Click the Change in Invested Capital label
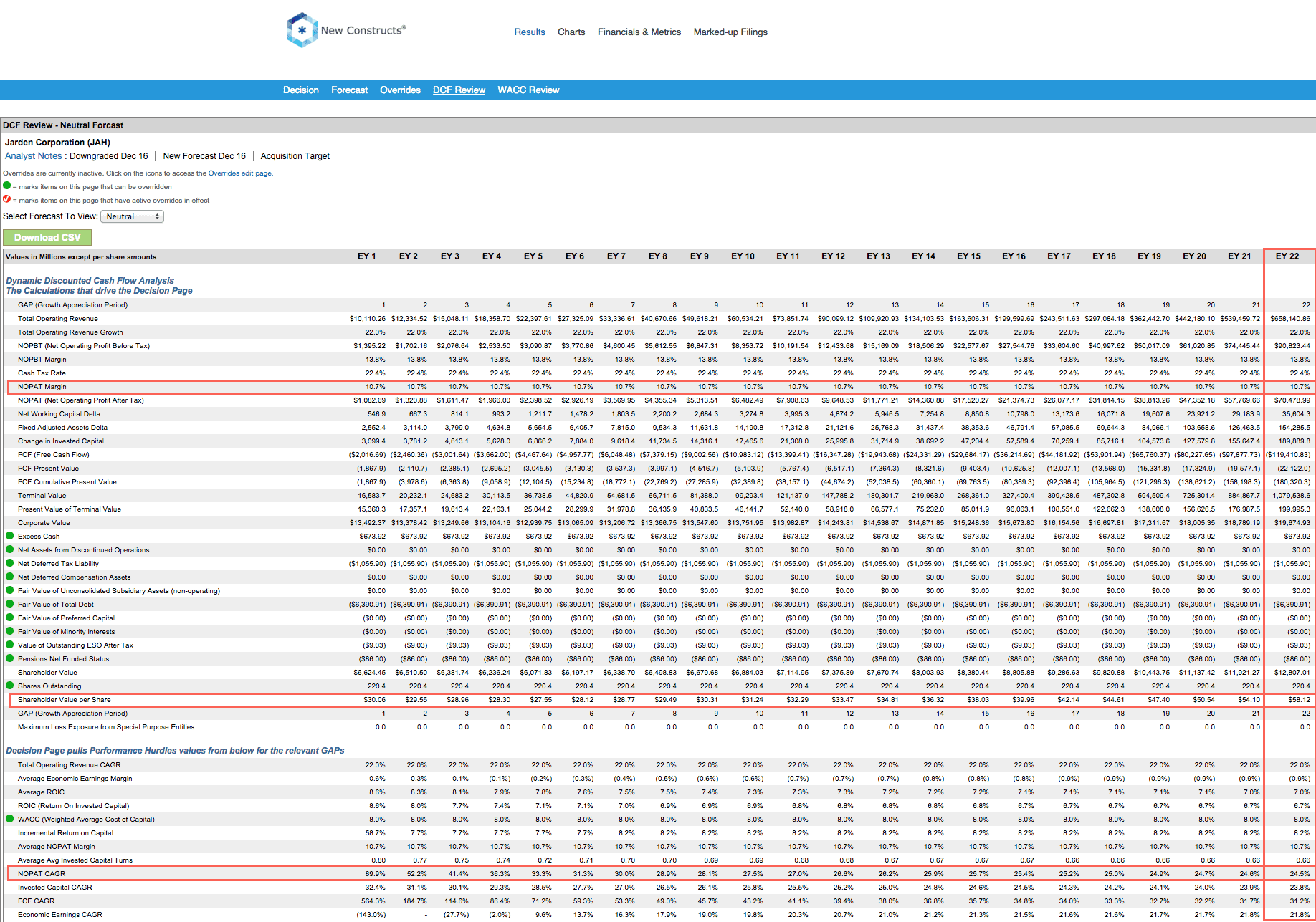 [x=61, y=441]
